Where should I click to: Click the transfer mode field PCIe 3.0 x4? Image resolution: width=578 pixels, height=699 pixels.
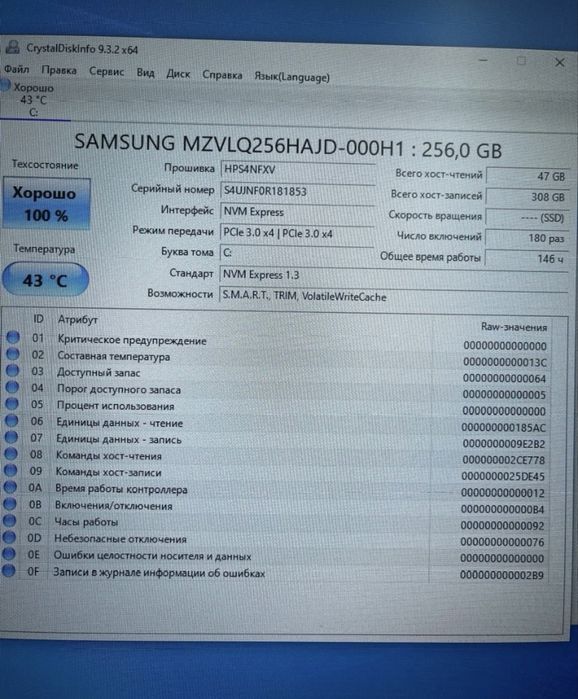[x=297, y=233]
